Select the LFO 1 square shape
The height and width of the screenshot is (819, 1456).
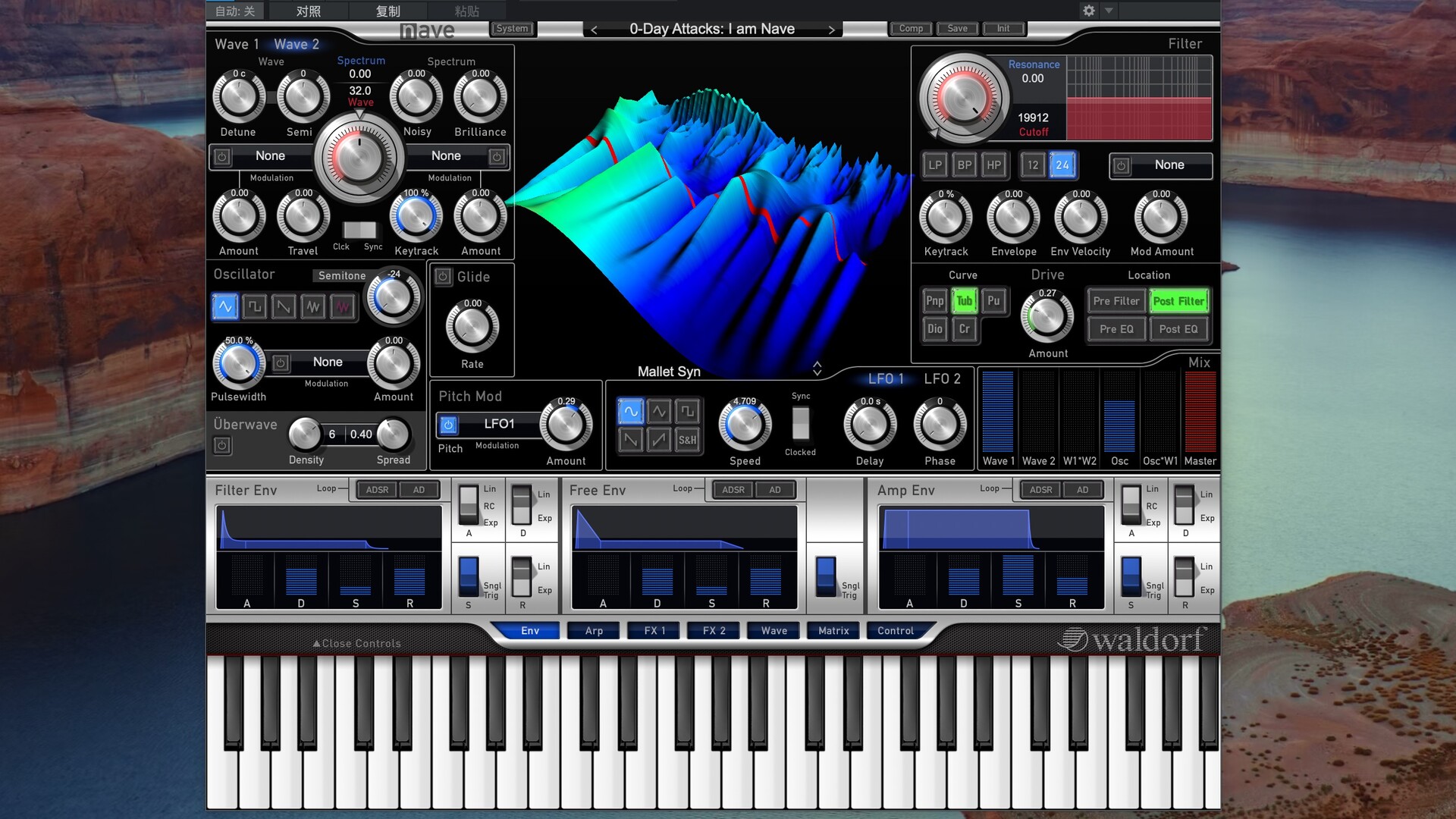tap(687, 411)
